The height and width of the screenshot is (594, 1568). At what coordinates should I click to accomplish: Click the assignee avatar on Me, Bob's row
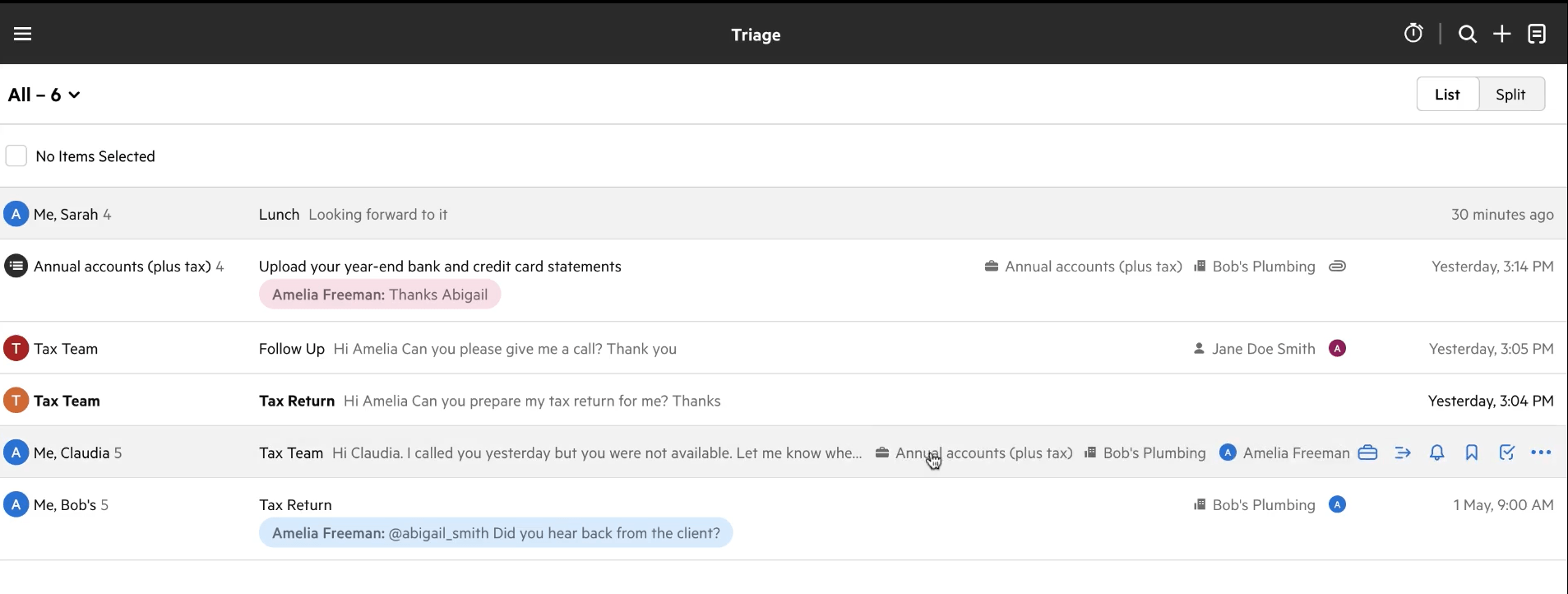click(1337, 504)
